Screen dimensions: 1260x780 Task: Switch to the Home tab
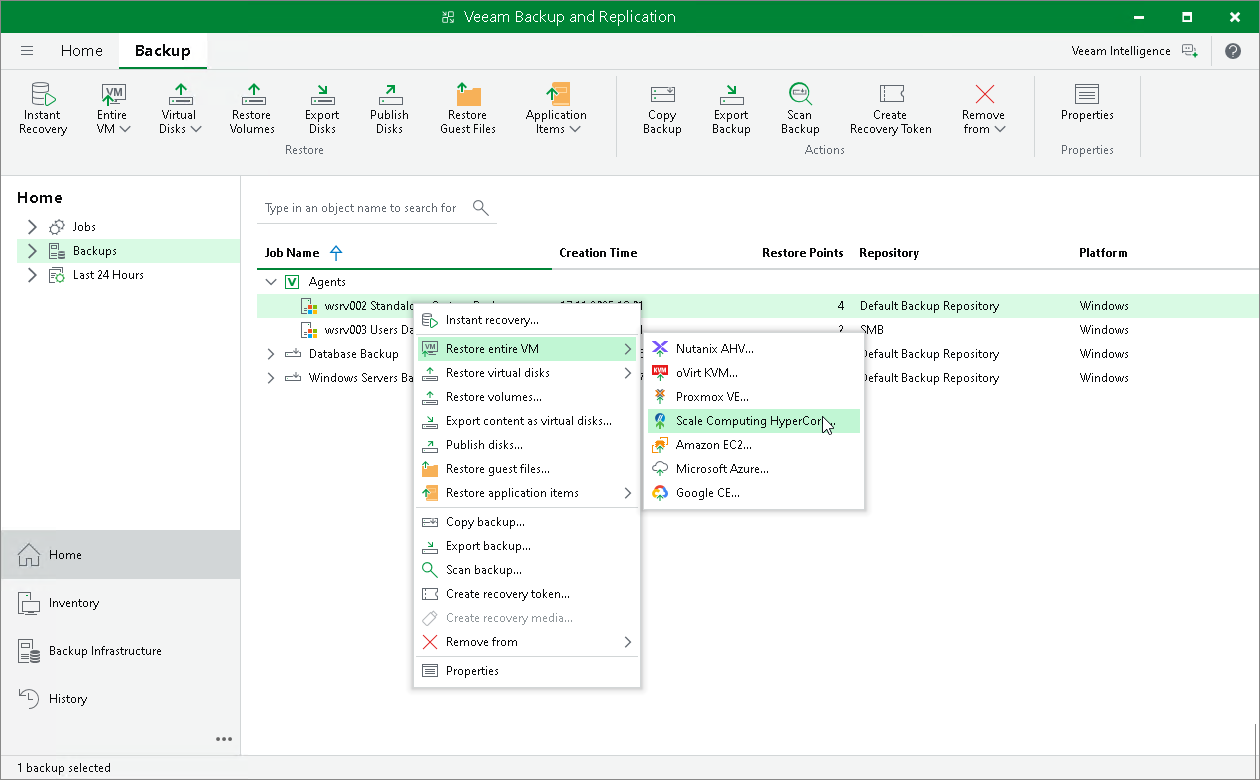pos(81,50)
